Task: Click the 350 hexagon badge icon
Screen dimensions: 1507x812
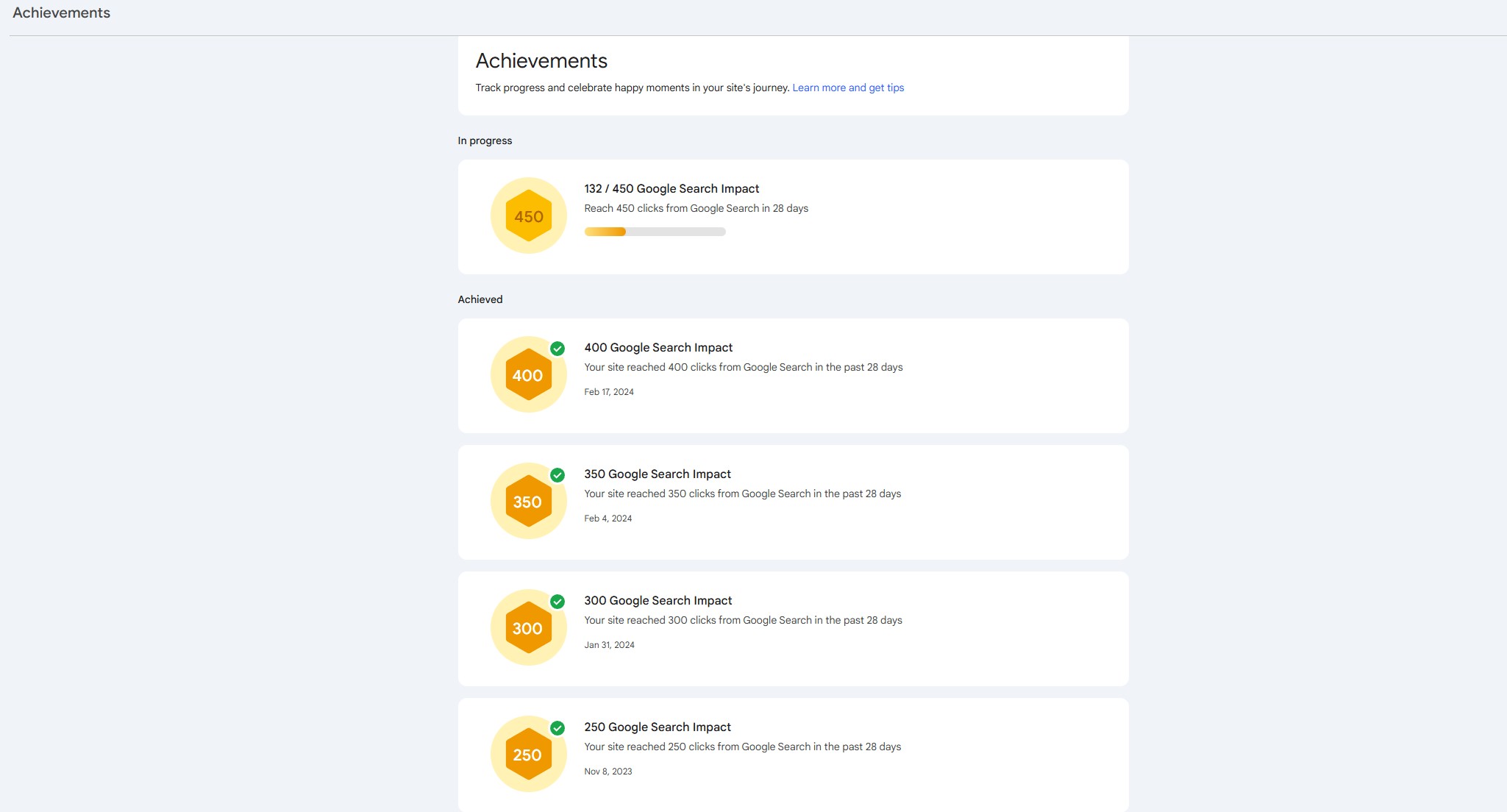Action: tap(528, 502)
